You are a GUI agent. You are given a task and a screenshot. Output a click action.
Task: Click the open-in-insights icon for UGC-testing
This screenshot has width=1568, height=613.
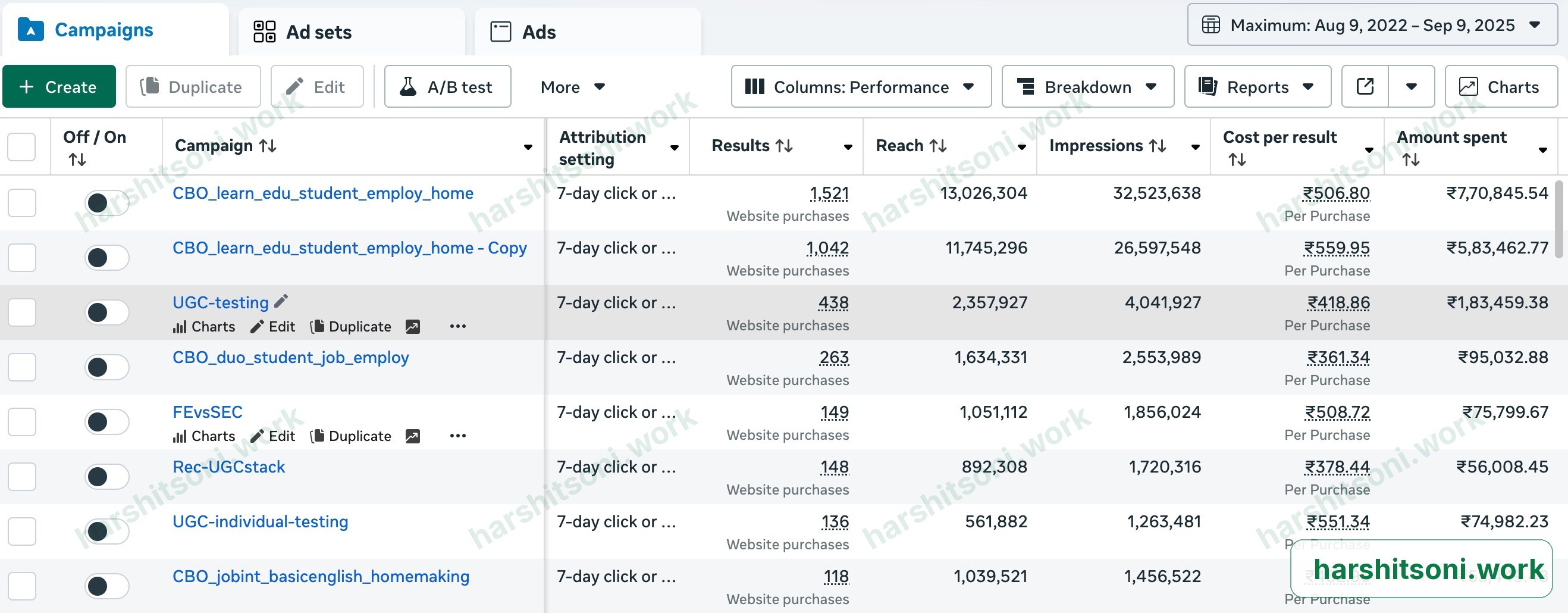pos(413,327)
